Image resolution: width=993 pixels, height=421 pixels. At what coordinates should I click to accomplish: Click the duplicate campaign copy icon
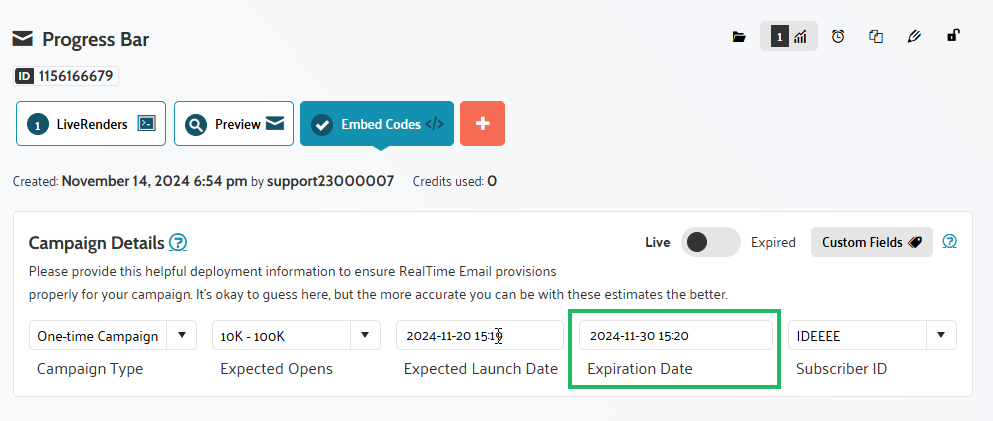876,37
